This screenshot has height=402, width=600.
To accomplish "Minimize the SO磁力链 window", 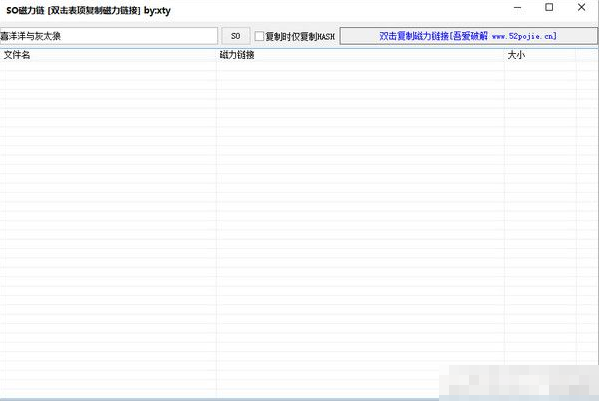I will [x=518, y=8].
